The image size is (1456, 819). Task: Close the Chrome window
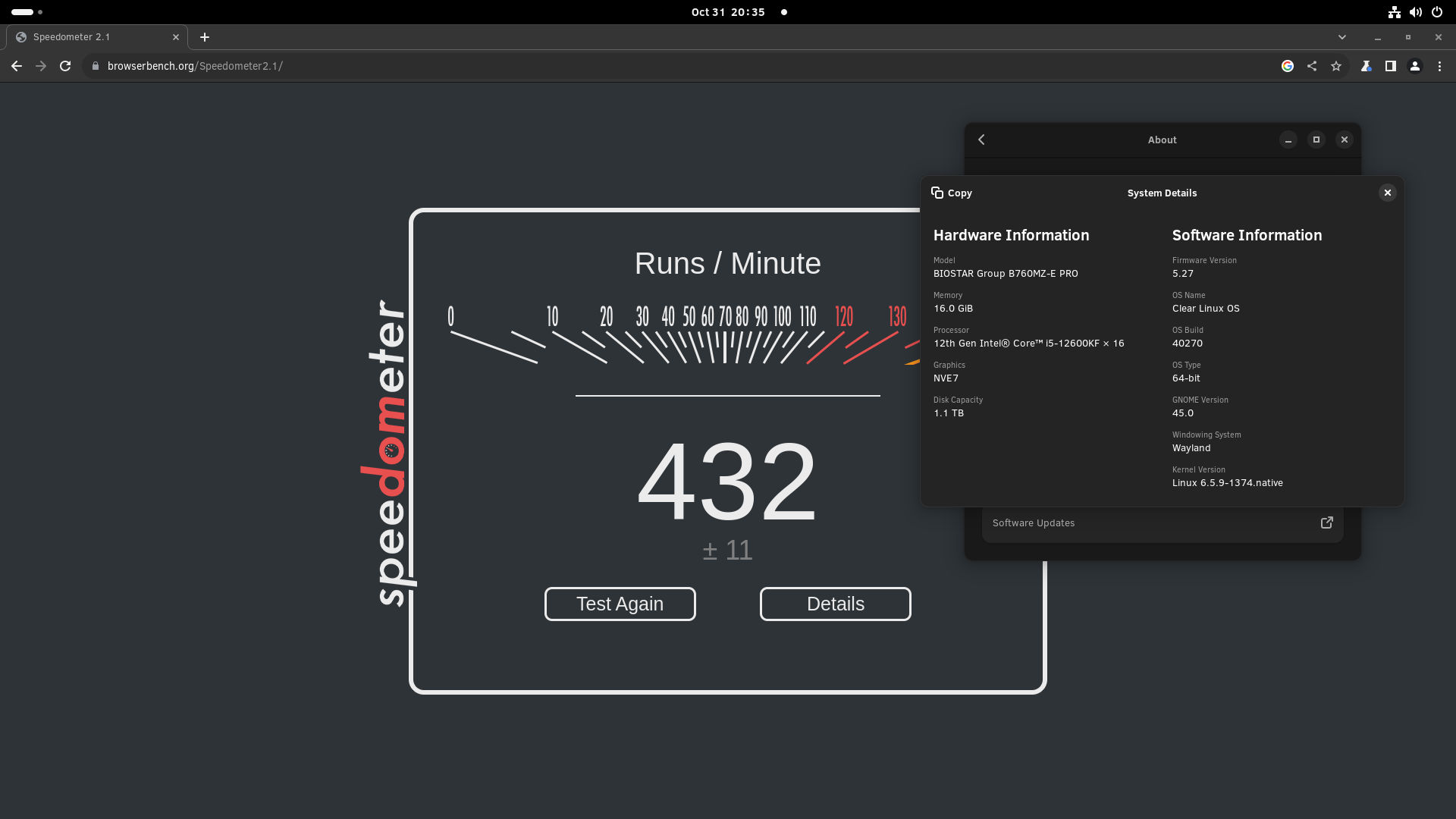click(x=1439, y=37)
